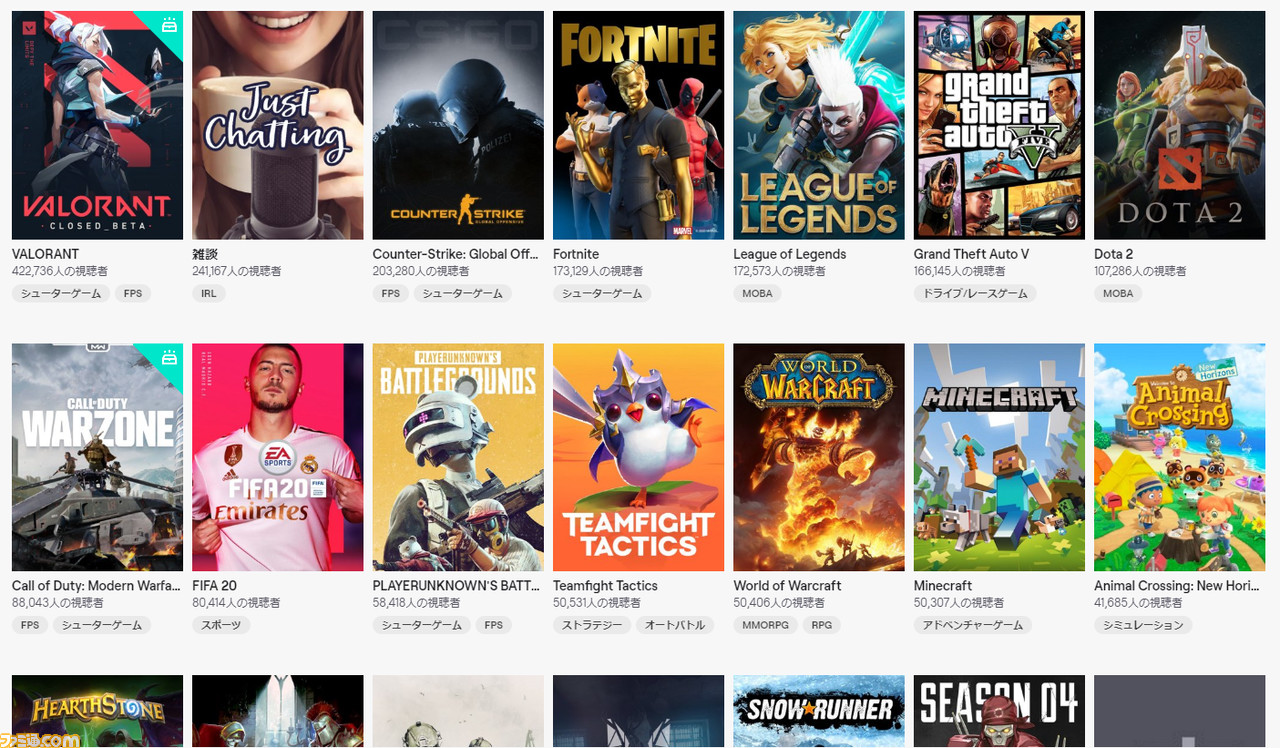Open the Minecraft cover art
This screenshot has height=748, width=1280.
click(x=999, y=458)
